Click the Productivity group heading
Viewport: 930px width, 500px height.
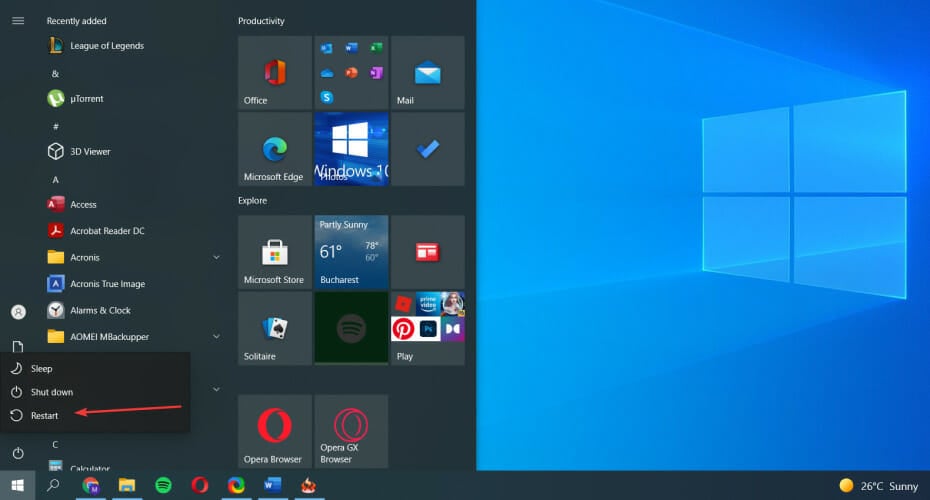pos(261,21)
